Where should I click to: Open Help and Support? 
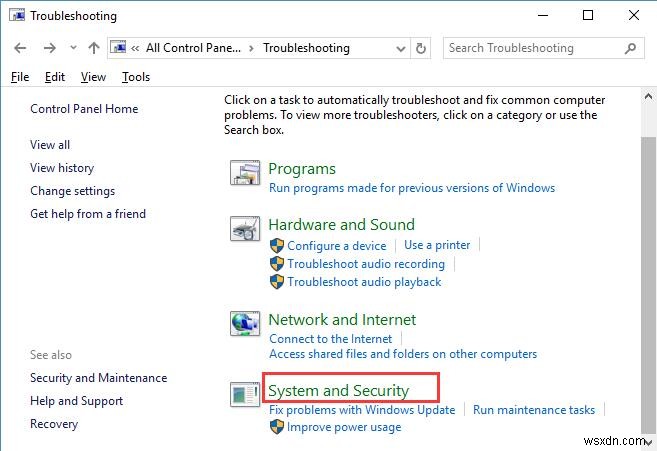tap(77, 401)
